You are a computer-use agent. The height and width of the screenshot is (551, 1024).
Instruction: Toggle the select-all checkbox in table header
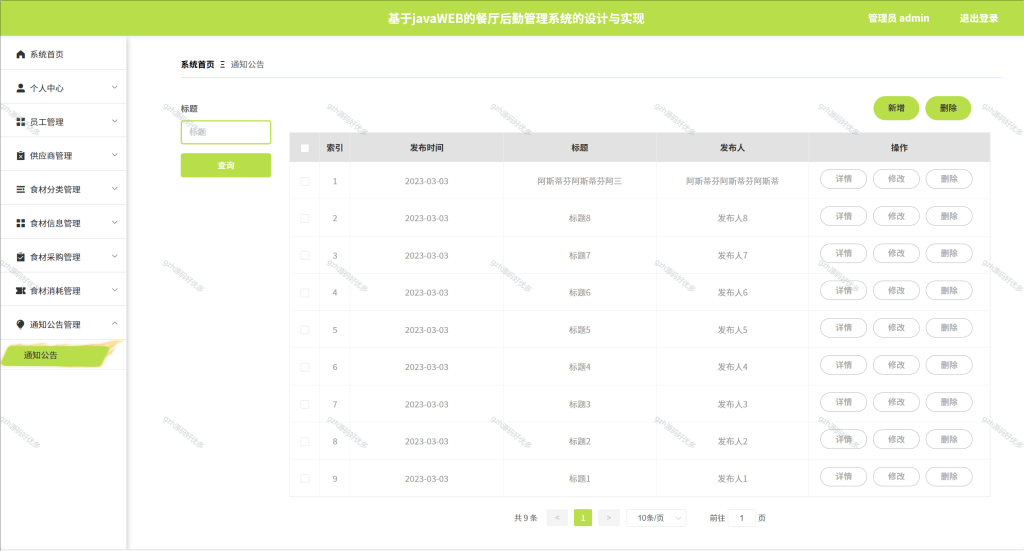click(305, 148)
